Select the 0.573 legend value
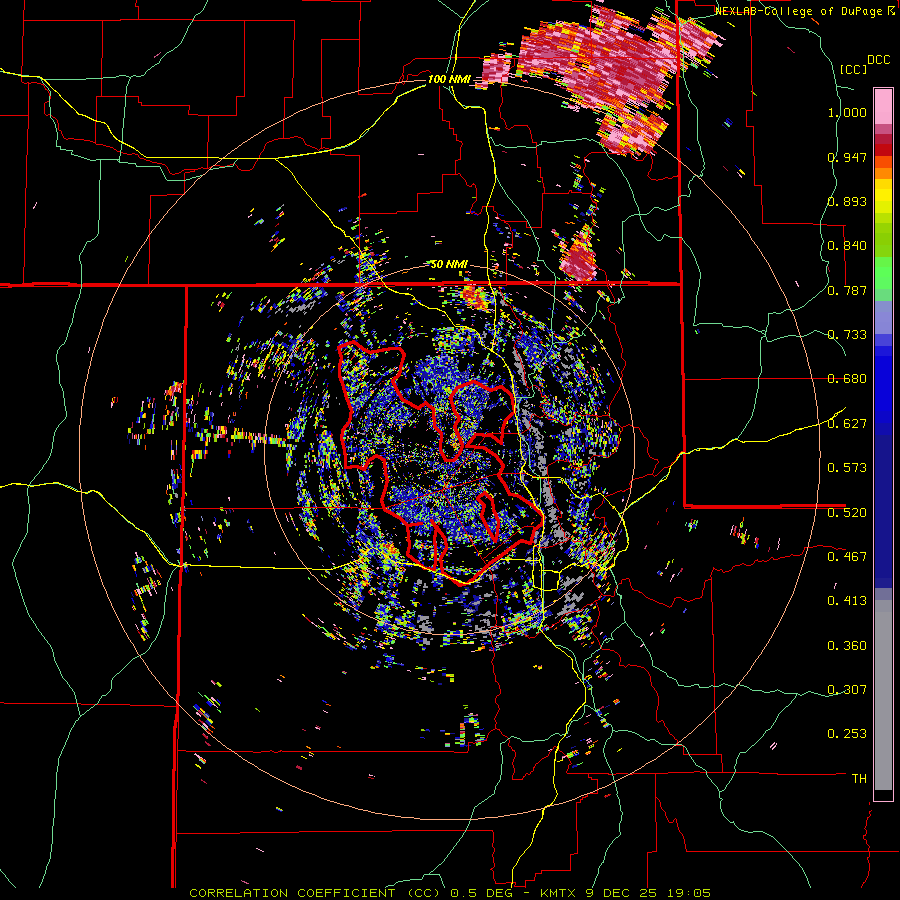 click(847, 468)
